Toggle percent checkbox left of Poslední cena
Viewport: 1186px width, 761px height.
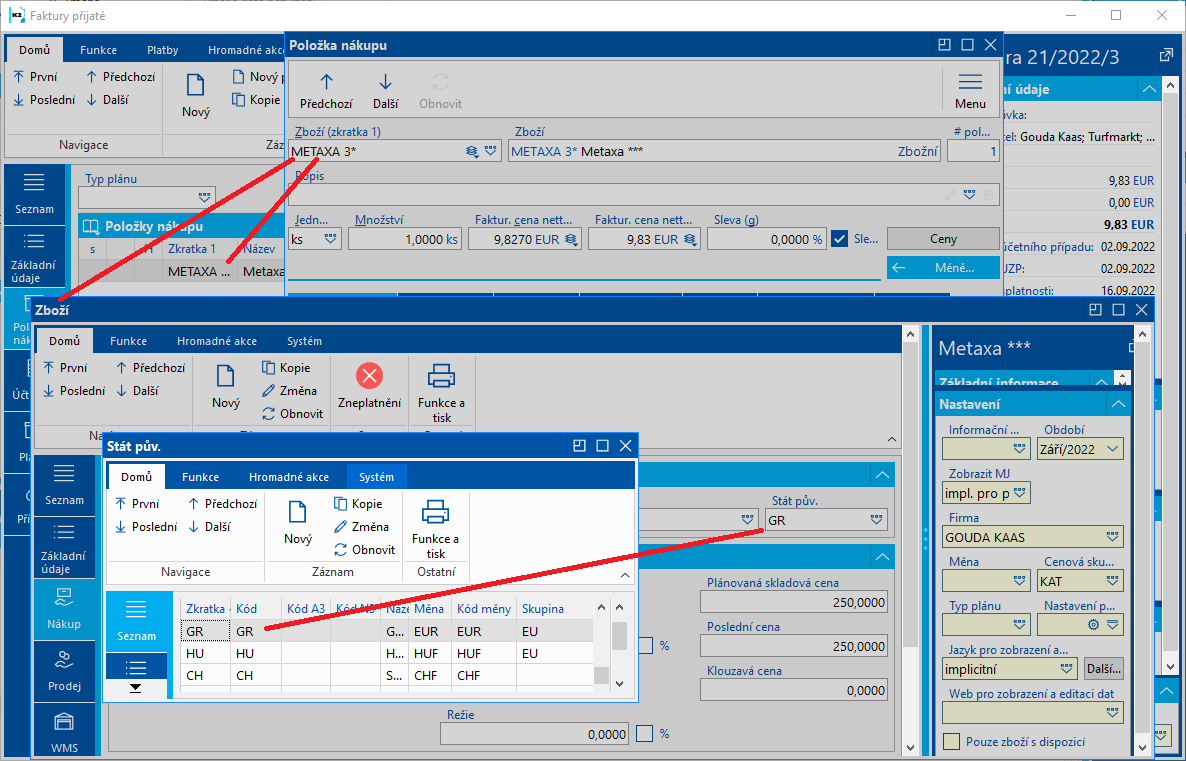pyautogui.click(x=645, y=645)
